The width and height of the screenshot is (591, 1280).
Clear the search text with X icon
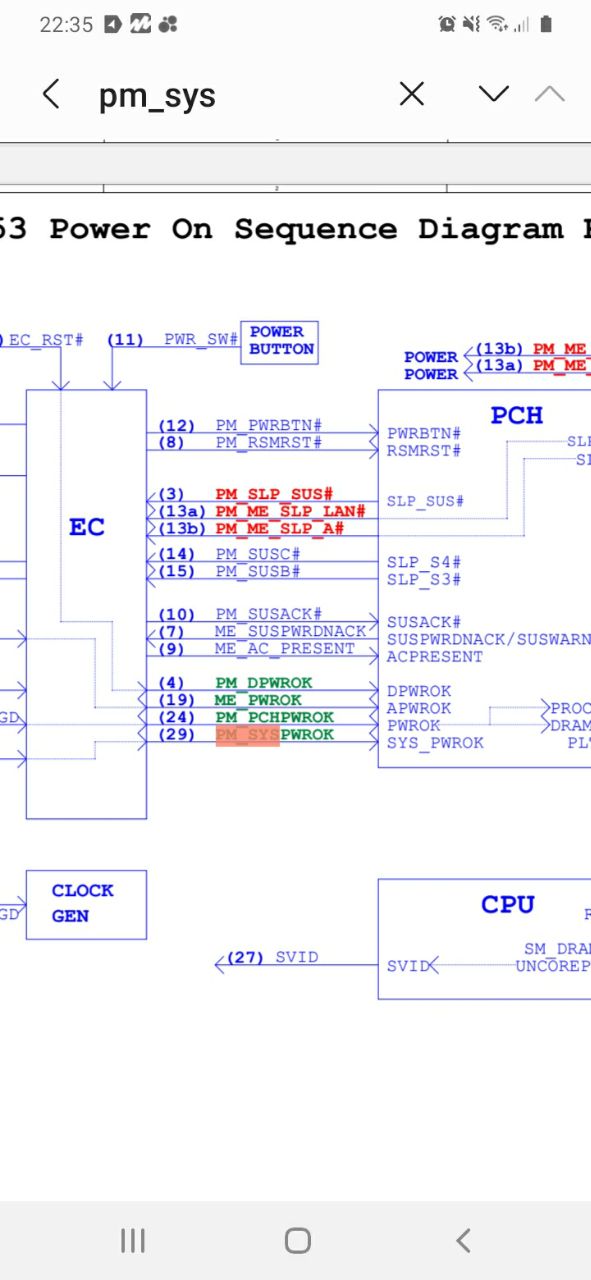[412, 95]
